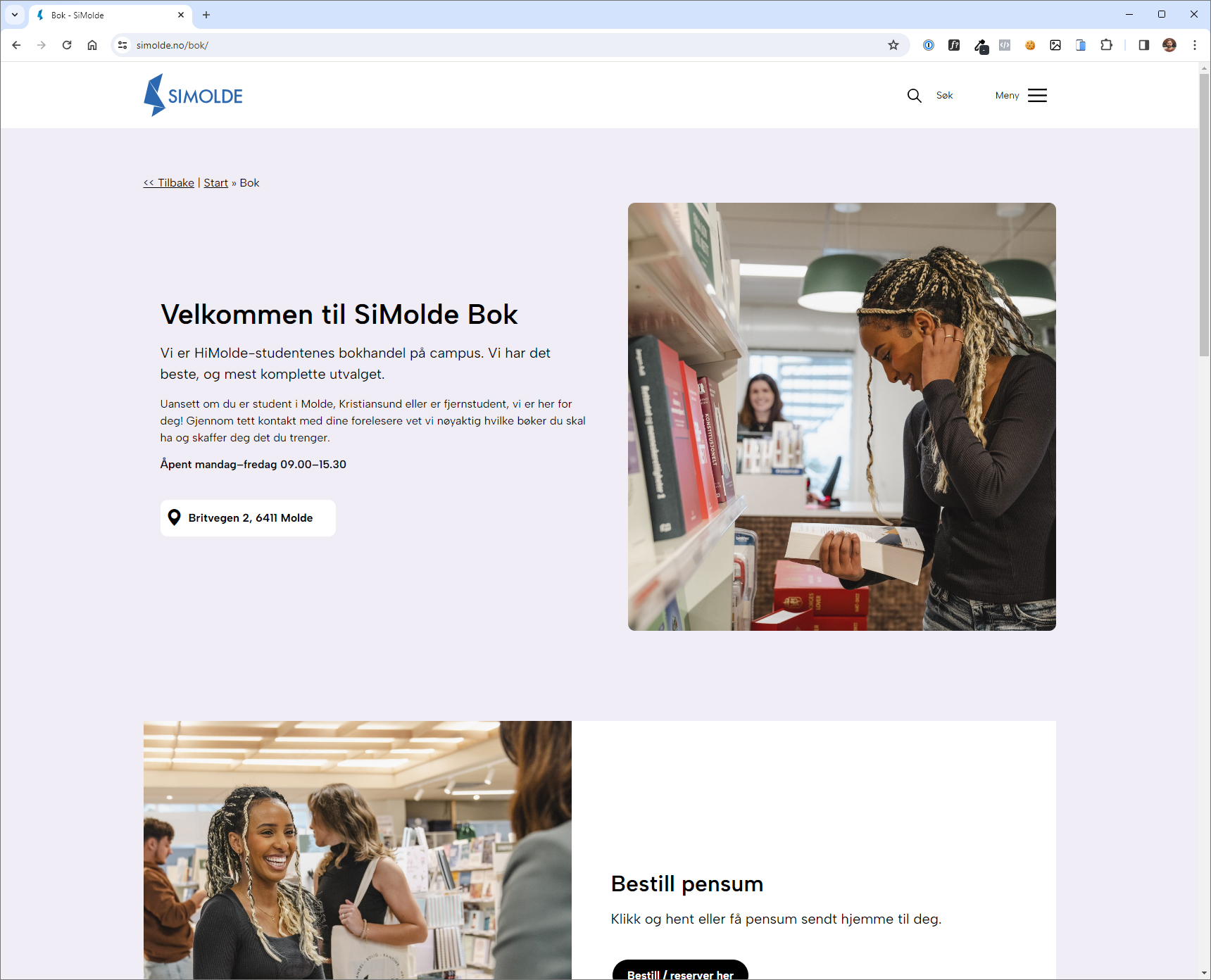Go to the browser home page
The height and width of the screenshot is (980, 1211).
(x=92, y=45)
